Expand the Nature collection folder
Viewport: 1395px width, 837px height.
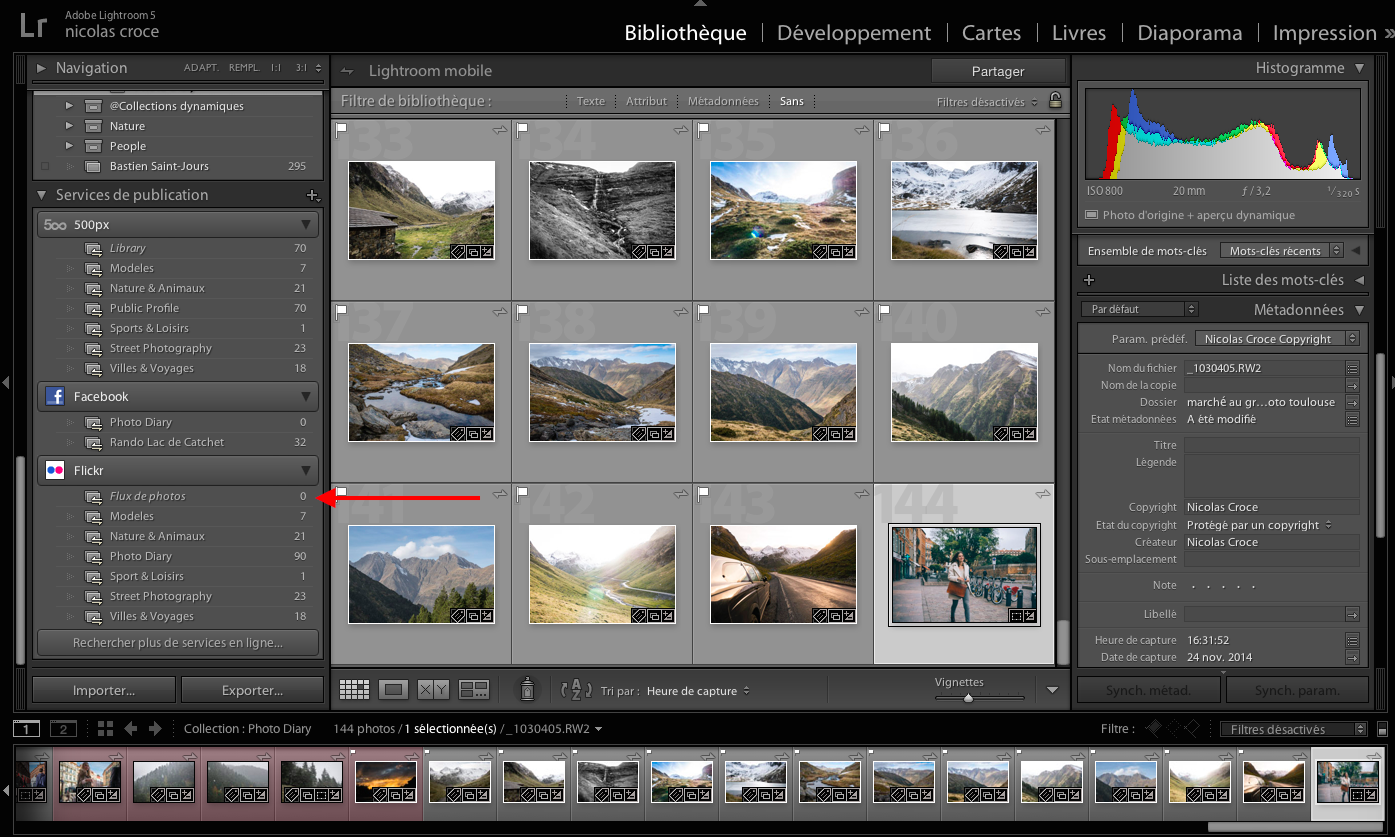(69, 126)
